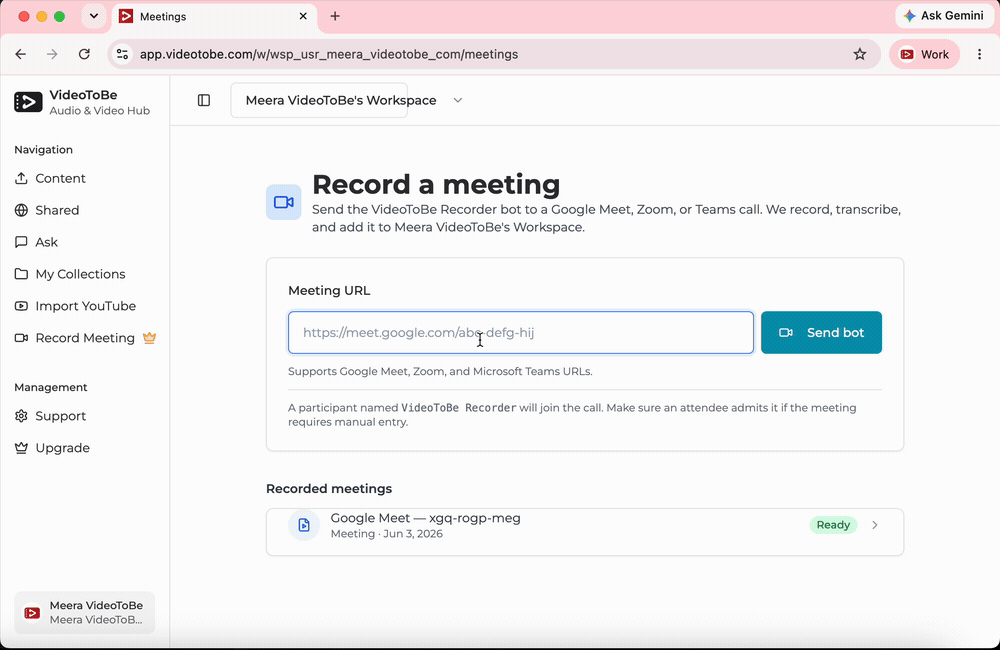Image resolution: width=1000 pixels, height=650 pixels.
Task: Open the Support page link
Action: pos(61,416)
